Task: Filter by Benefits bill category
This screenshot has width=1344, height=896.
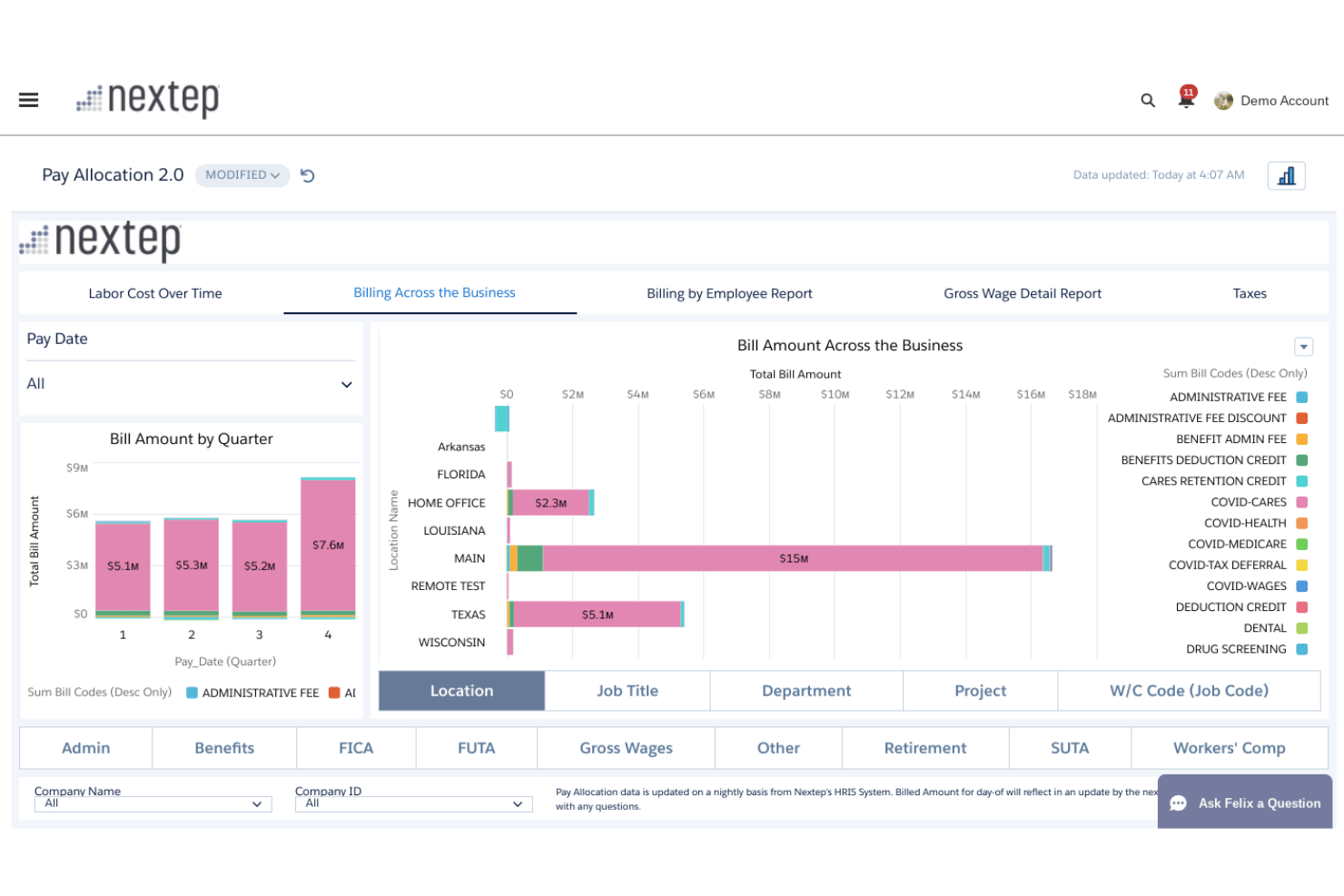Action: click(x=224, y=748)
